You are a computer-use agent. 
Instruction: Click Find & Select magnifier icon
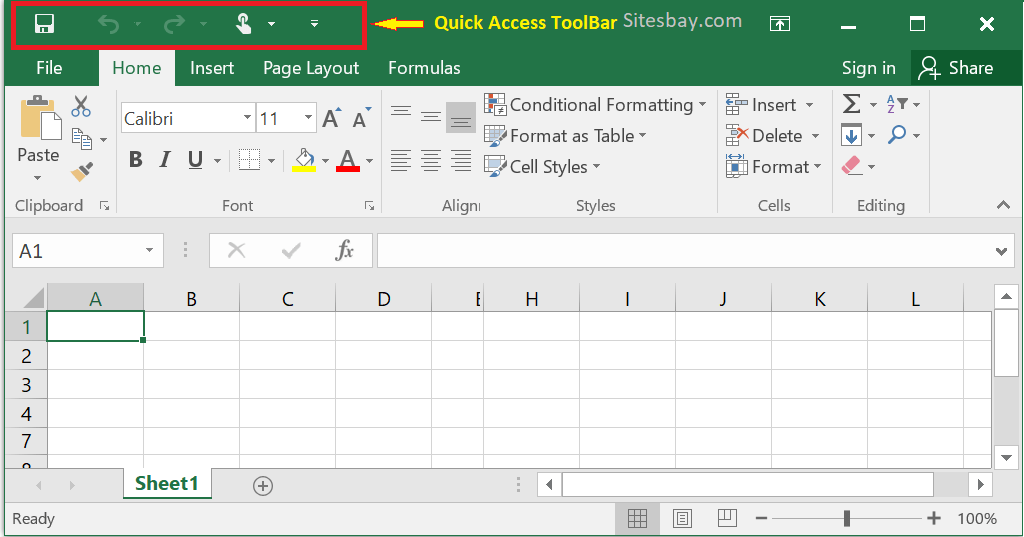click(x=897, y=135)
